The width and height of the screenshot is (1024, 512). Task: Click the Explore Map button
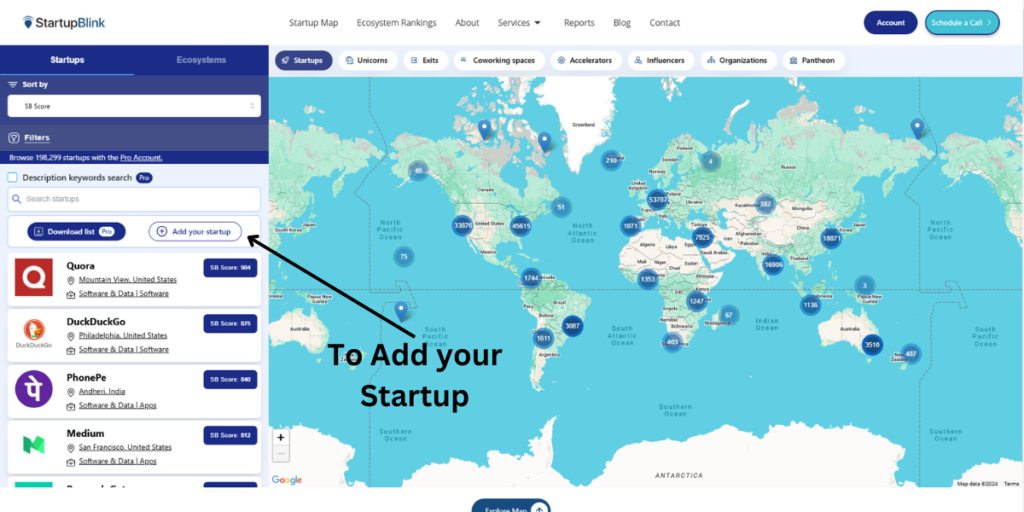(x=511, y=507)
